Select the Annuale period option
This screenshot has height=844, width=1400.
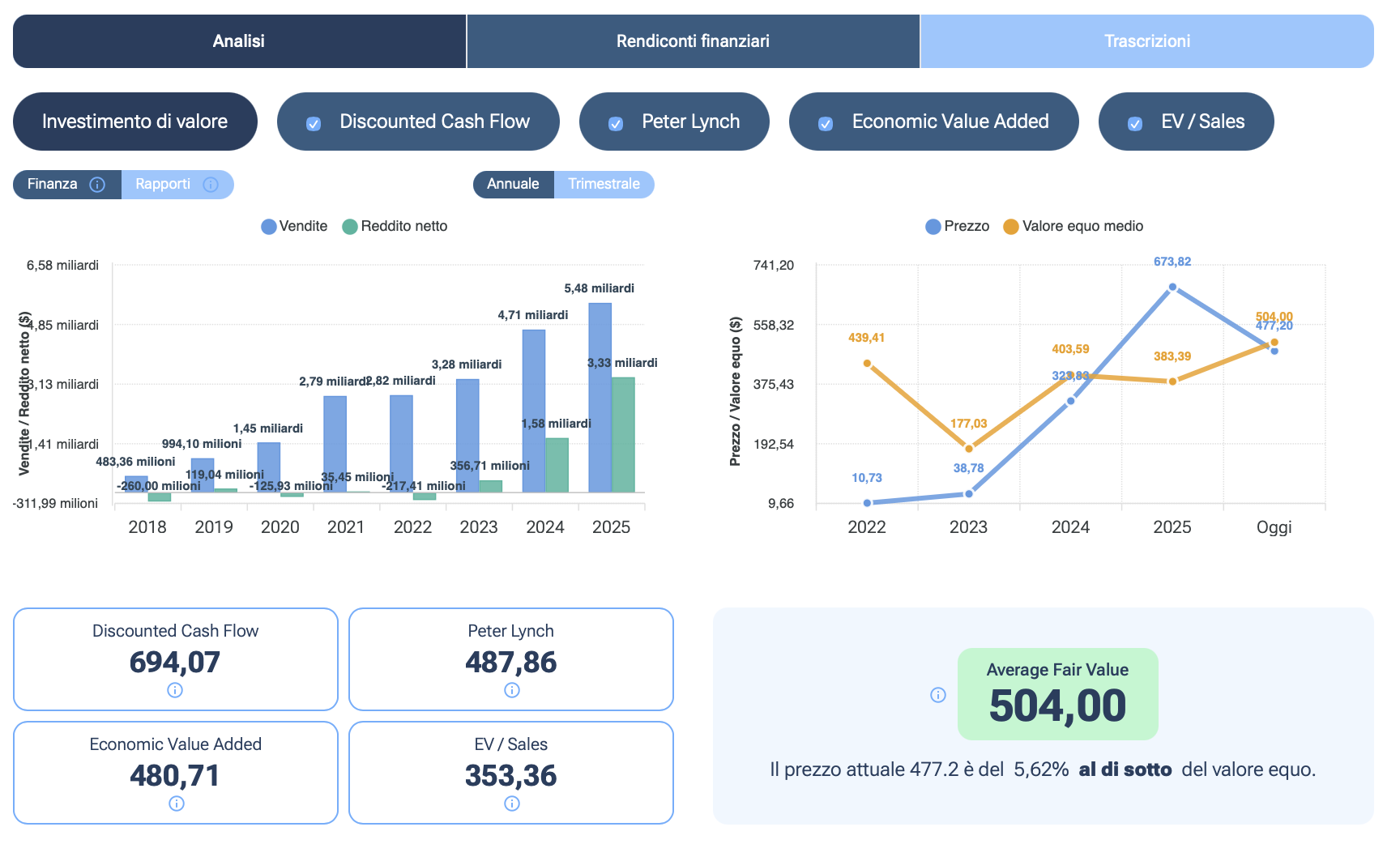click(513, 184)
